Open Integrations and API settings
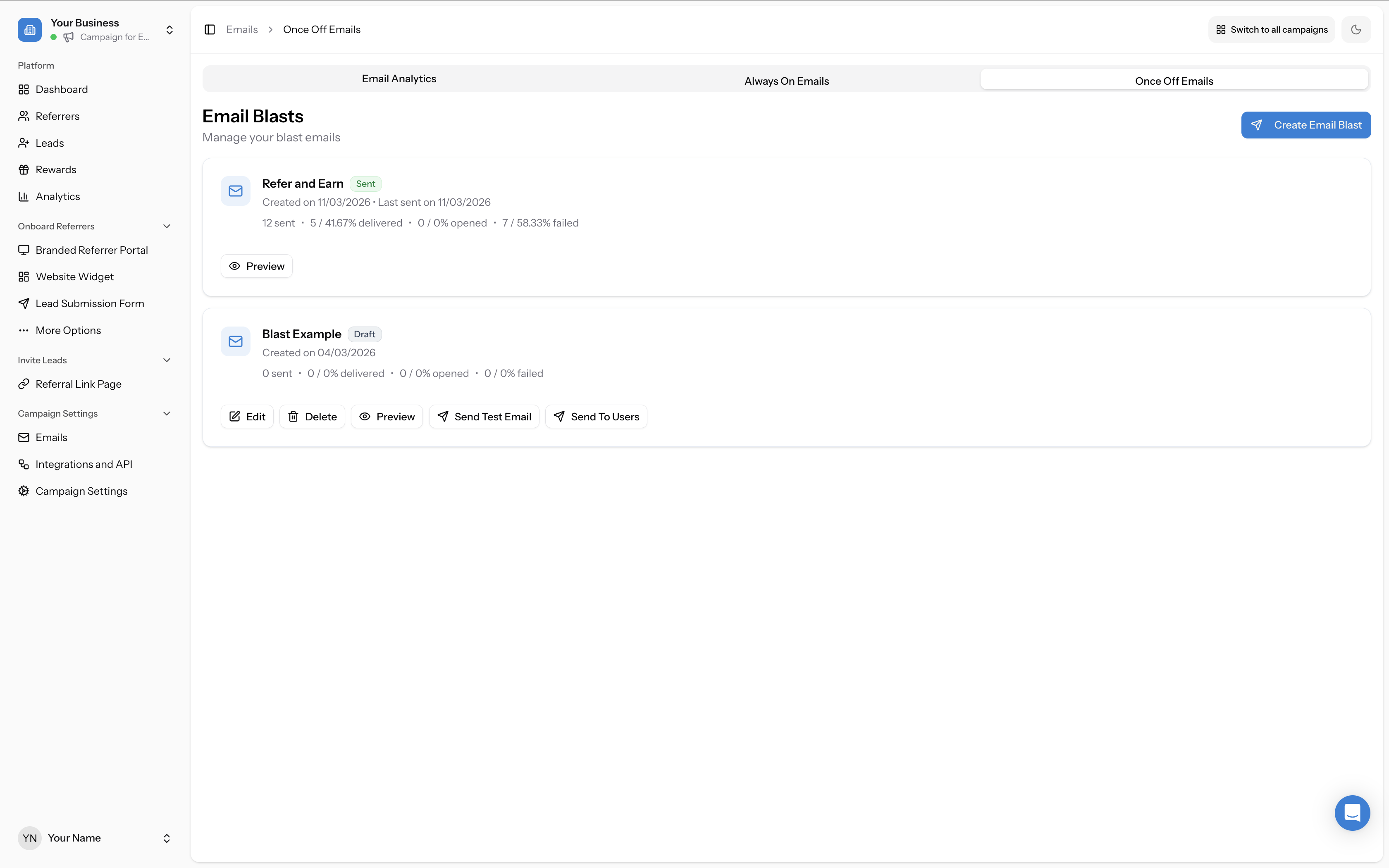1389x868 pixels. (84, 464)
